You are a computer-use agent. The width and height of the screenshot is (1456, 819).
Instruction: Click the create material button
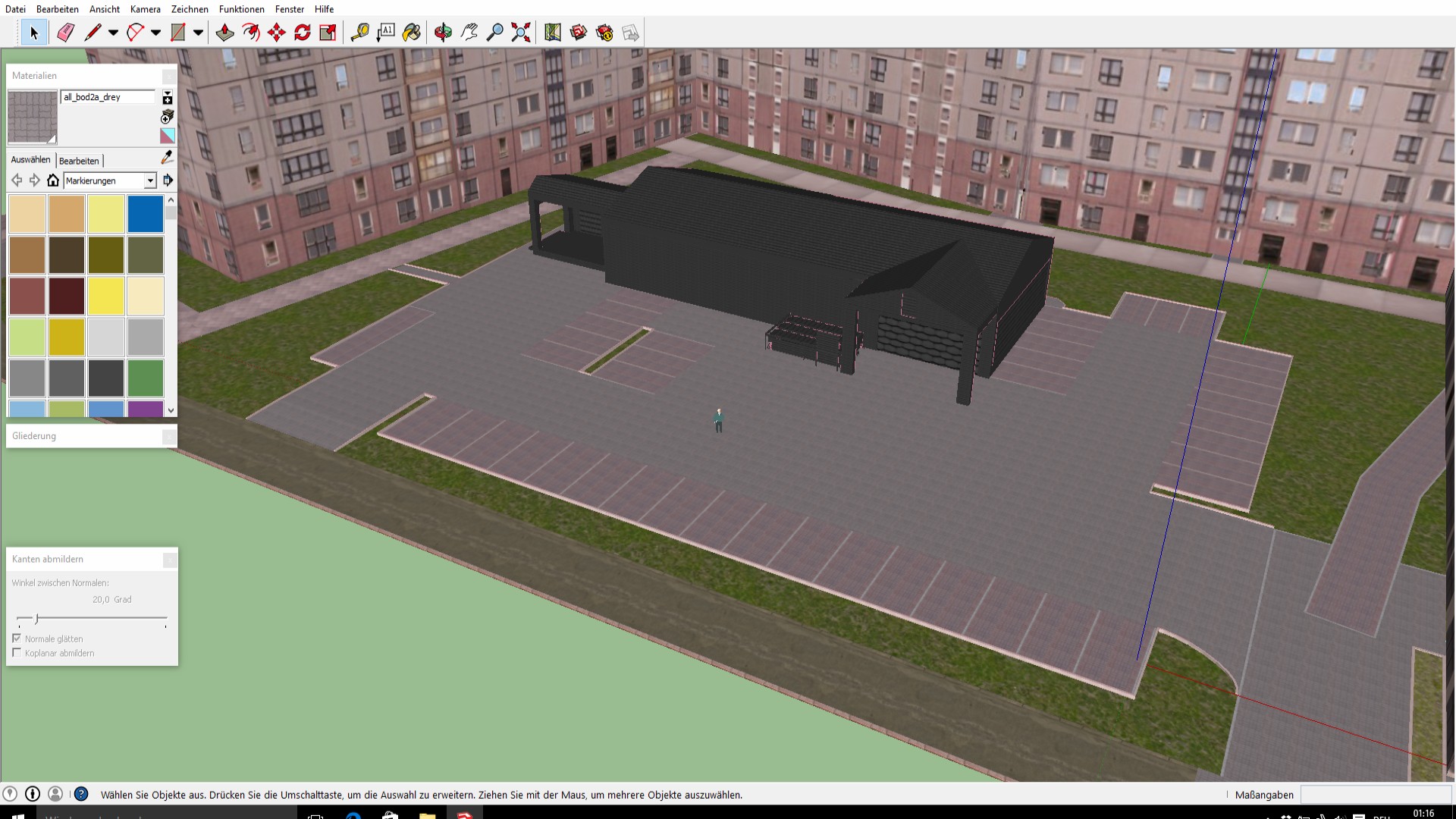tap(168, 117)
